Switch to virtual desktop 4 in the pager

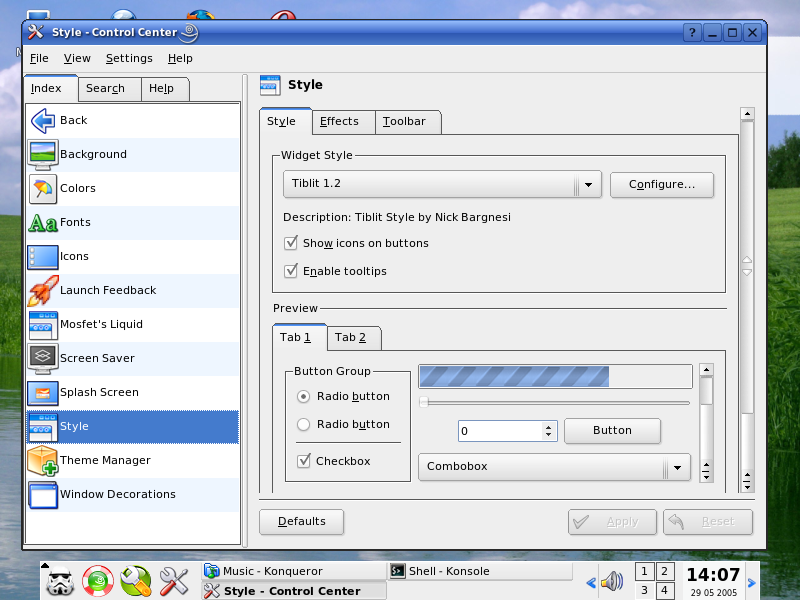tap(664, 590)
